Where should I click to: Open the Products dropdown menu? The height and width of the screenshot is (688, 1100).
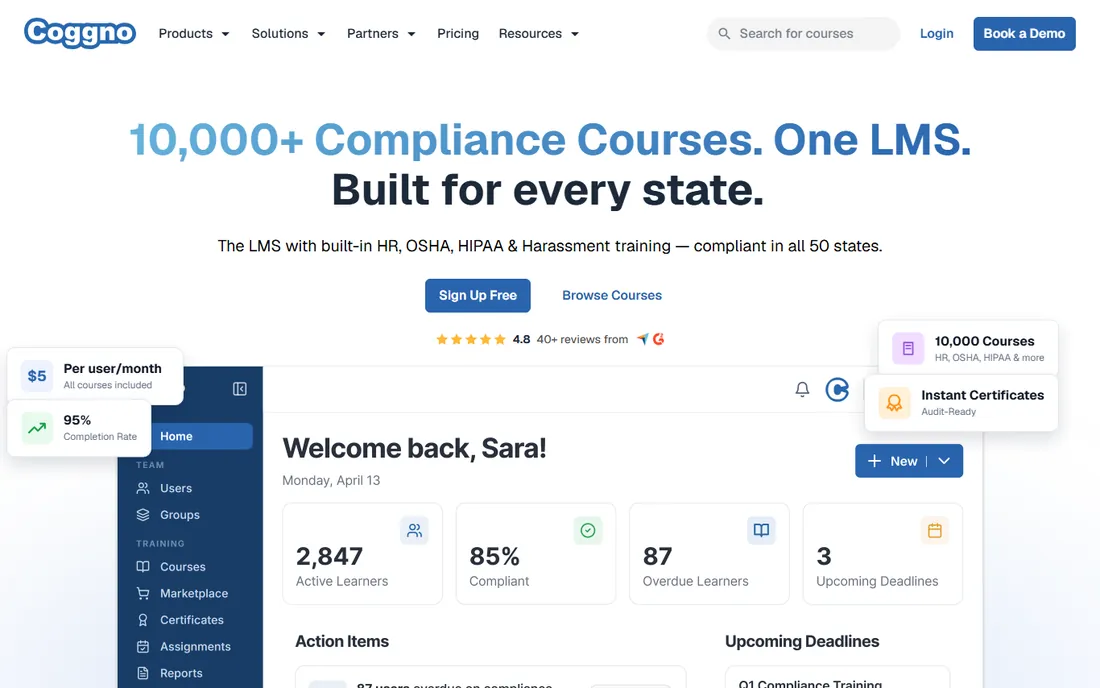(x=194, y=34)
